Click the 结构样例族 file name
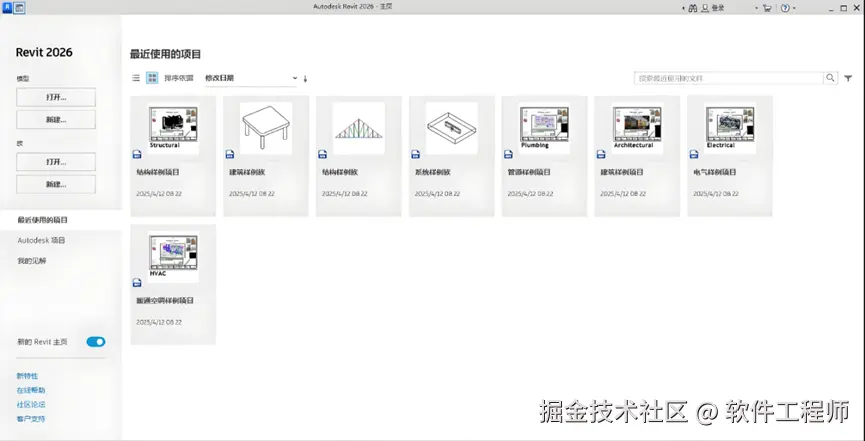 click(340, 172)
